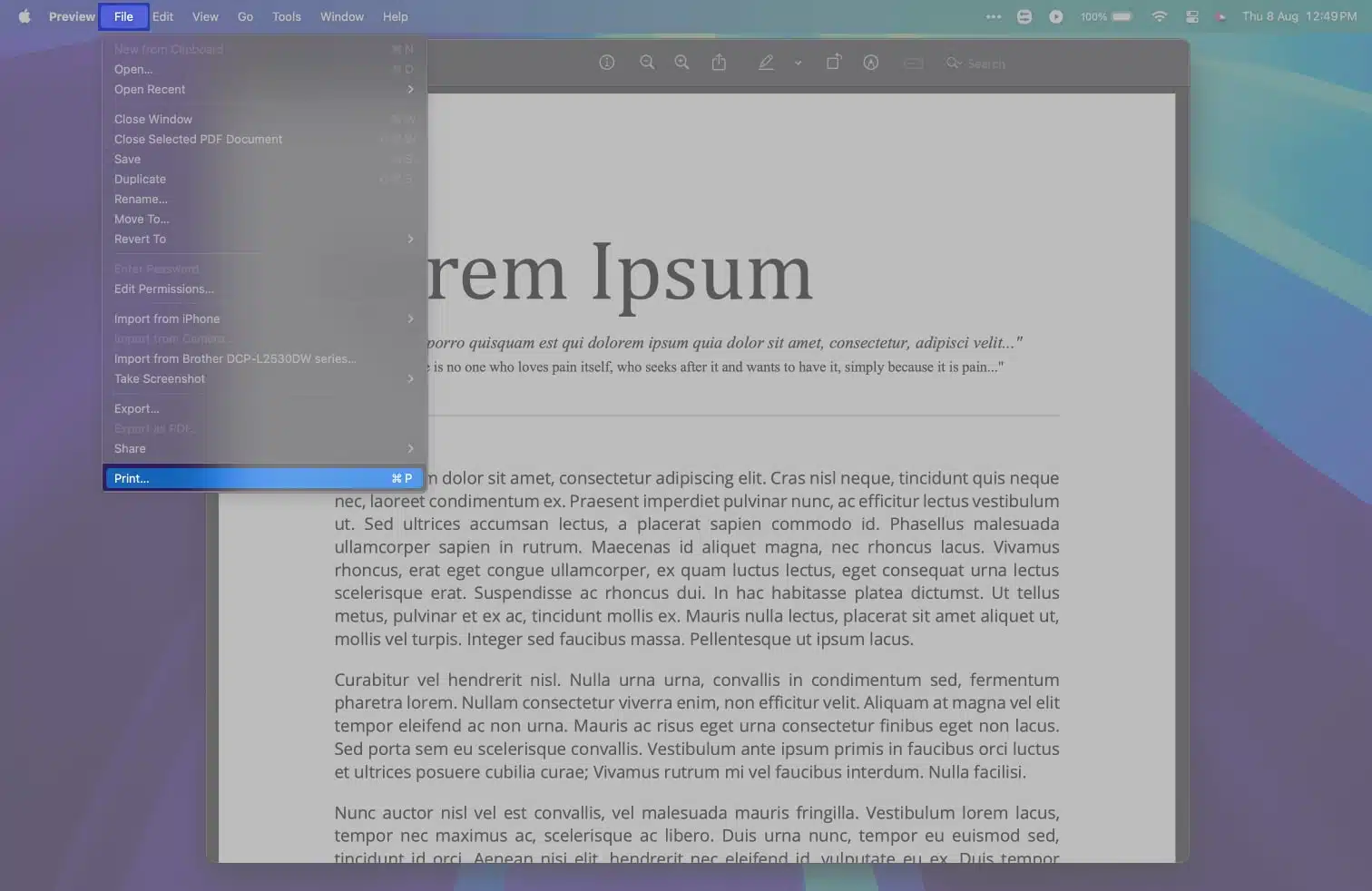This screenshot has height=891, width=1372.
Task: Open the Apple menu
Action: point(24,16)
